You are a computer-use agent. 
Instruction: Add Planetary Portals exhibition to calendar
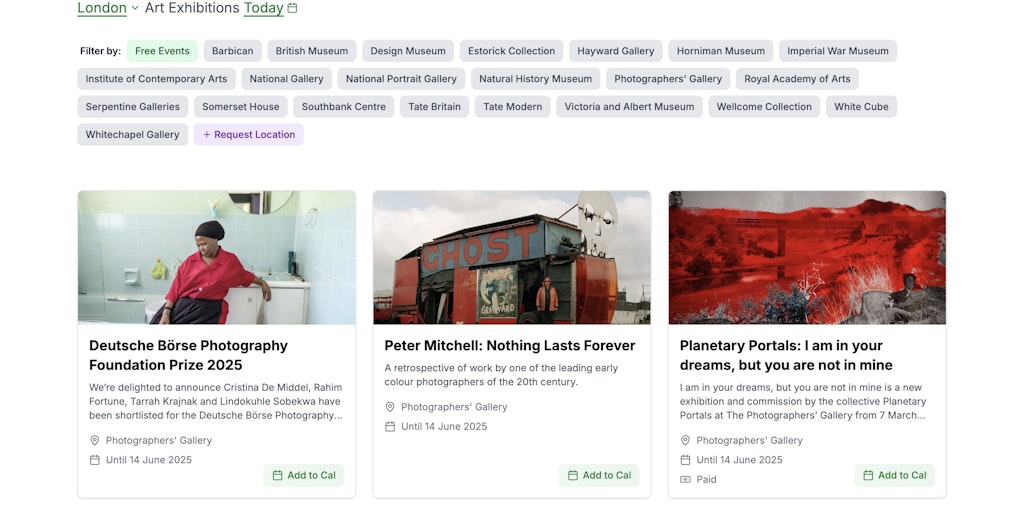894,475
